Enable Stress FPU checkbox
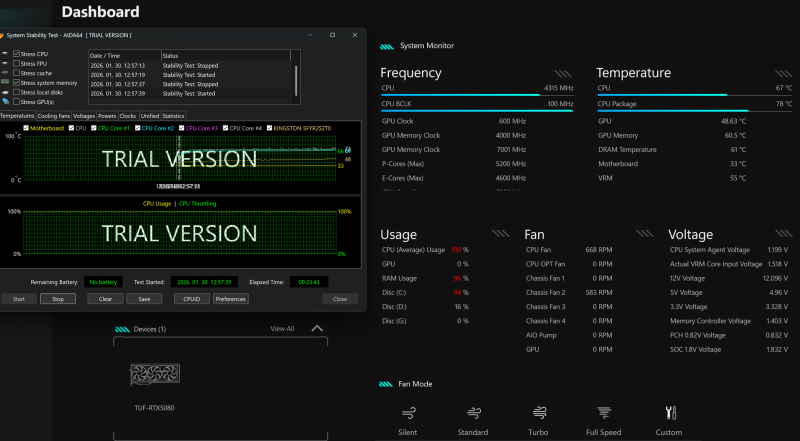Viewport: 800px width, 441px height. [16, 63]
